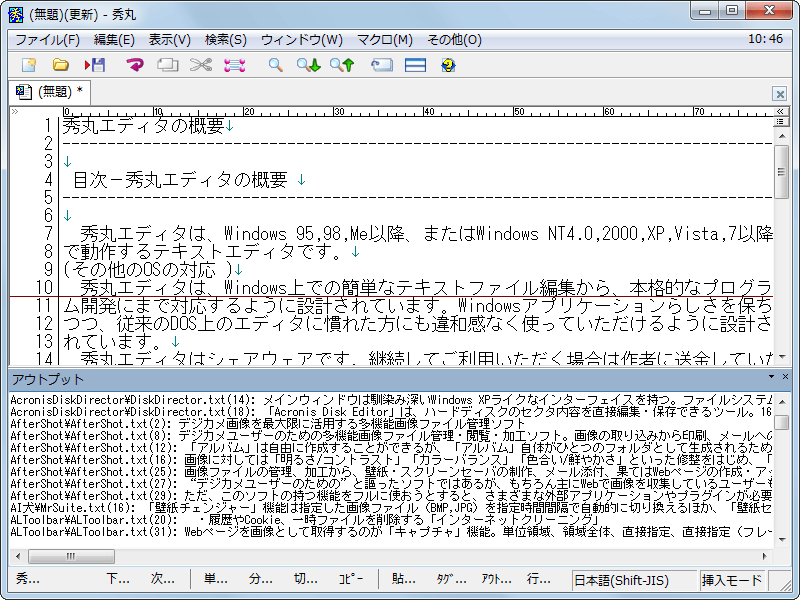800x600 pixels.
Task: Click the output line DiskDirector.txt(14)
Action: pyautogui.click(x=391, y=399)
